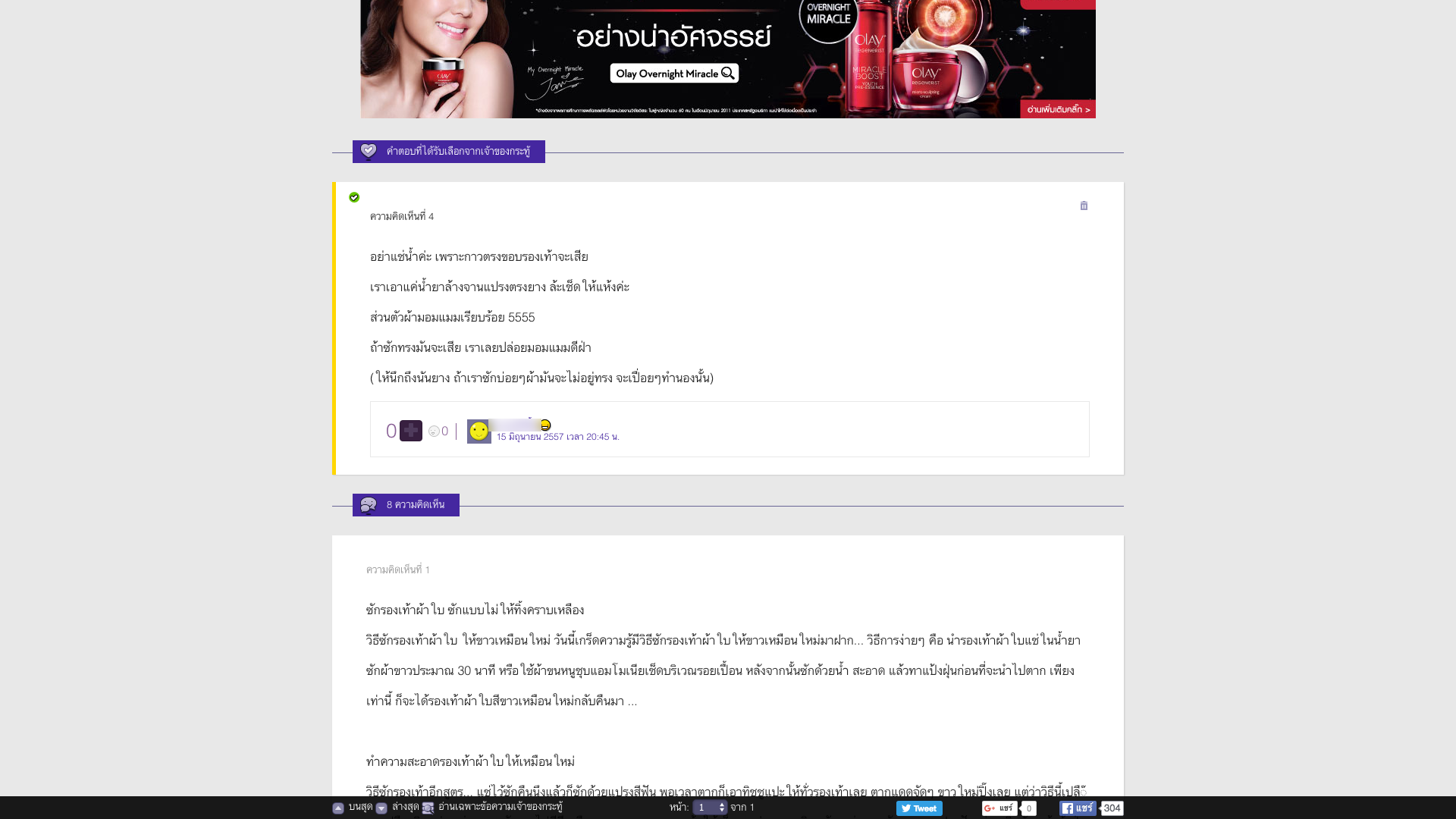This screenshot has width=1456, height=819.
Task: Open the emotion reaction icon on comment 4
Action: (x=434, y=431)
